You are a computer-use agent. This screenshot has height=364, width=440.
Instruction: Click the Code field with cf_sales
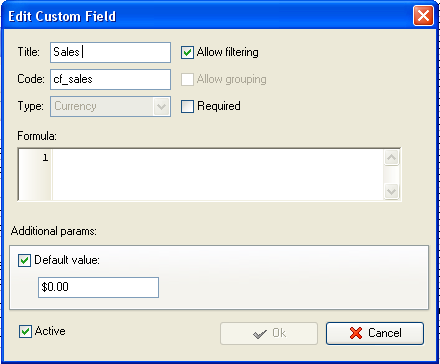point(110,79)
